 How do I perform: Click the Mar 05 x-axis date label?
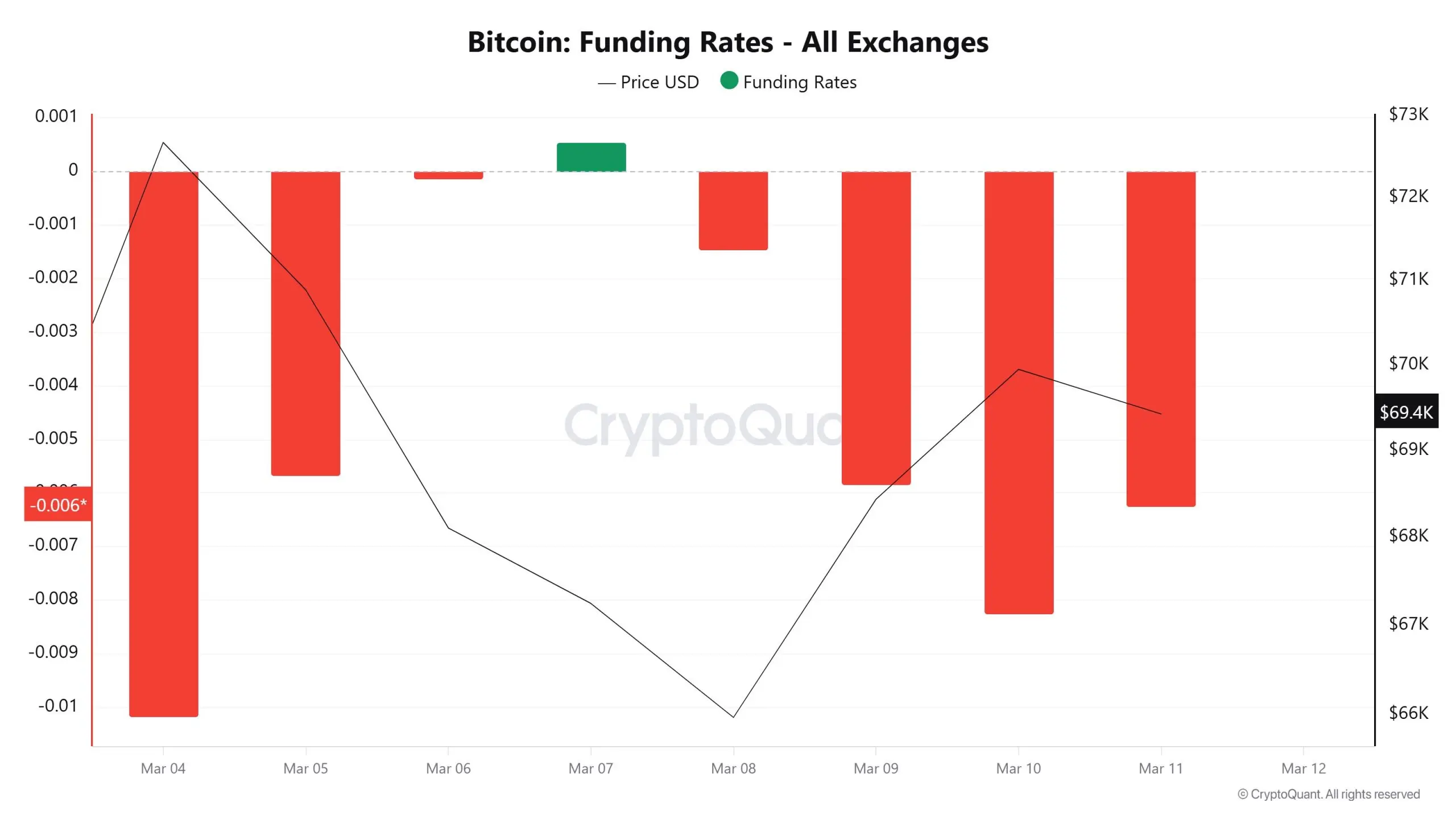[x=305, y=768]
